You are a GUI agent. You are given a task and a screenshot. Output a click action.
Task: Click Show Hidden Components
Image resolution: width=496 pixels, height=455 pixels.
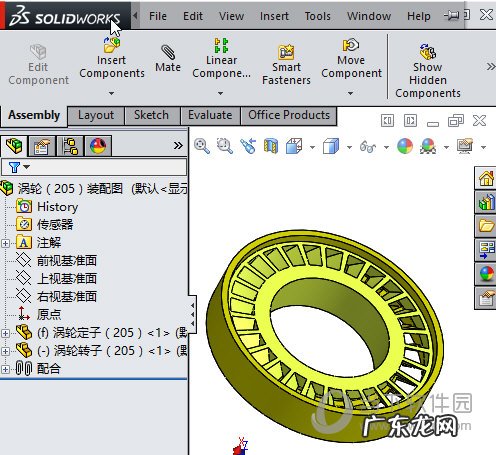(428, 71)
